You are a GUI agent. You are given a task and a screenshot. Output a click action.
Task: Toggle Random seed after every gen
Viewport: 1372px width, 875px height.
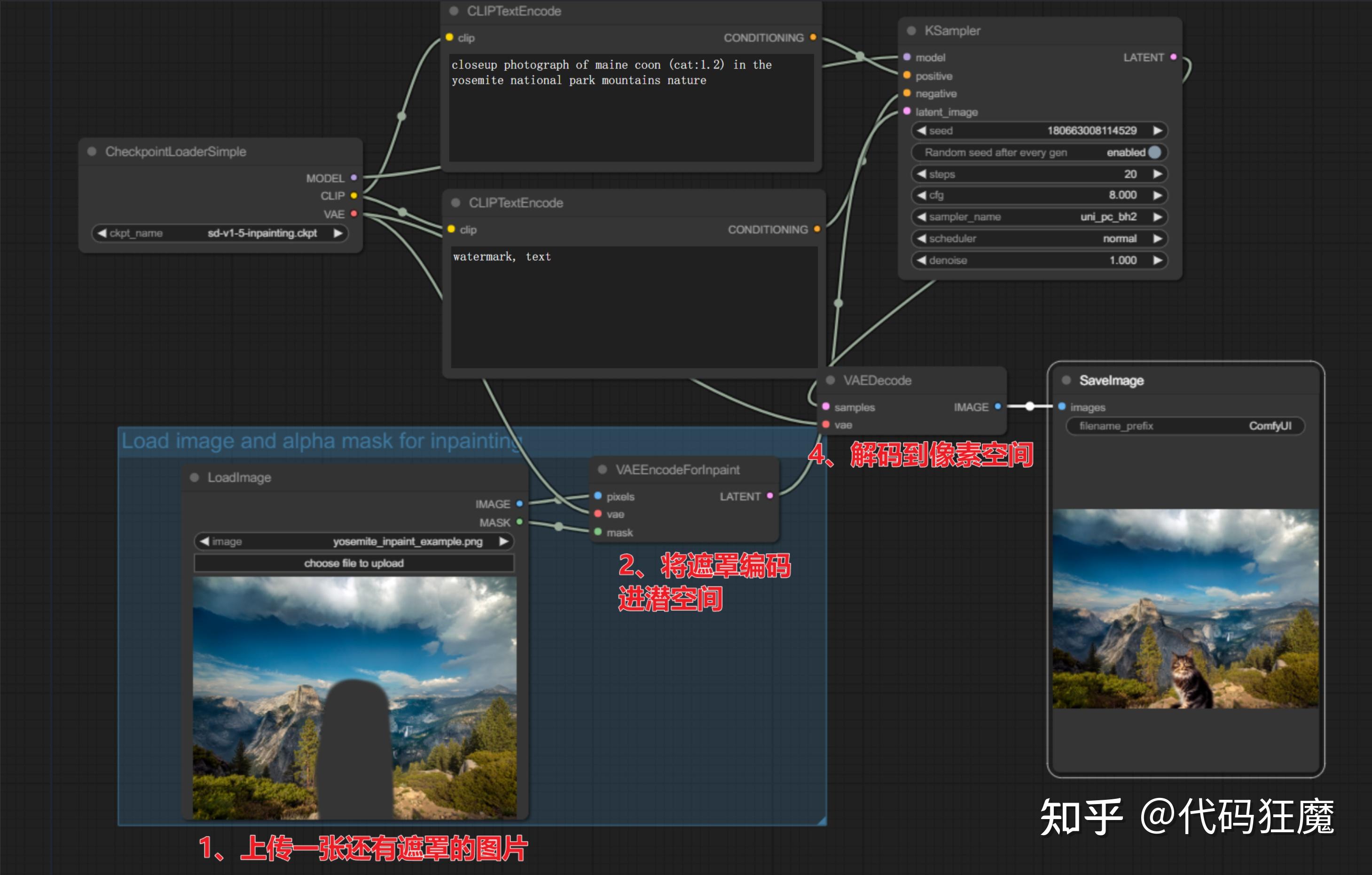click(1154, 152)
